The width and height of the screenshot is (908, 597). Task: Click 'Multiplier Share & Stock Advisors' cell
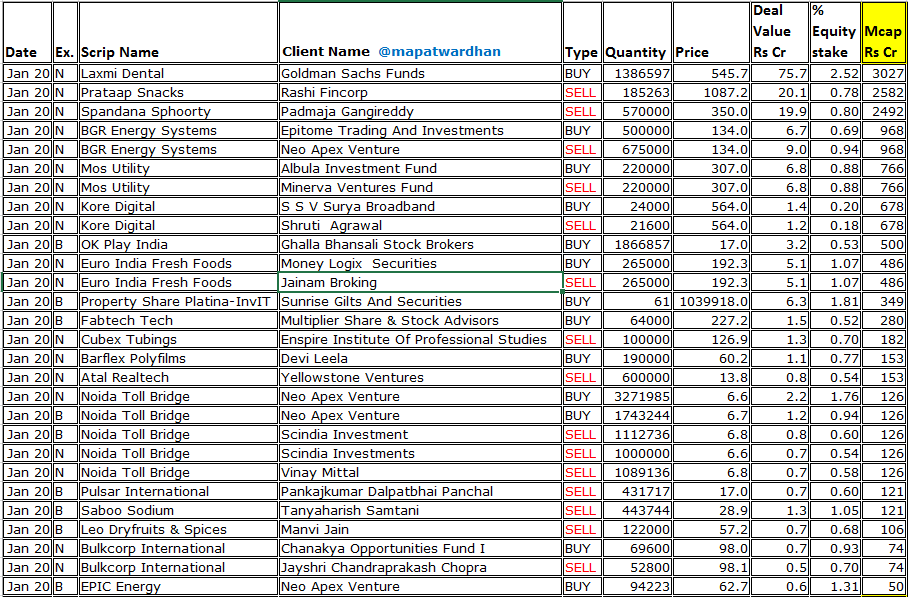point(420,321)
